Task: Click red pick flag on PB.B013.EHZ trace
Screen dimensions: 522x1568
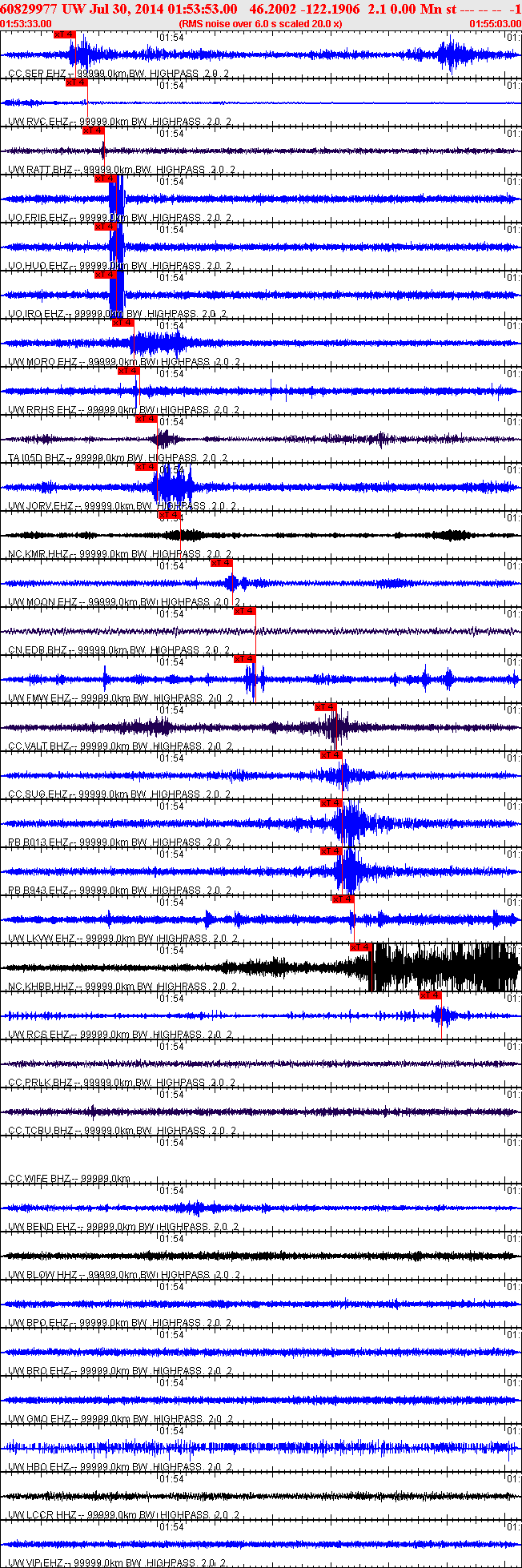Action: tap(331, 803)
